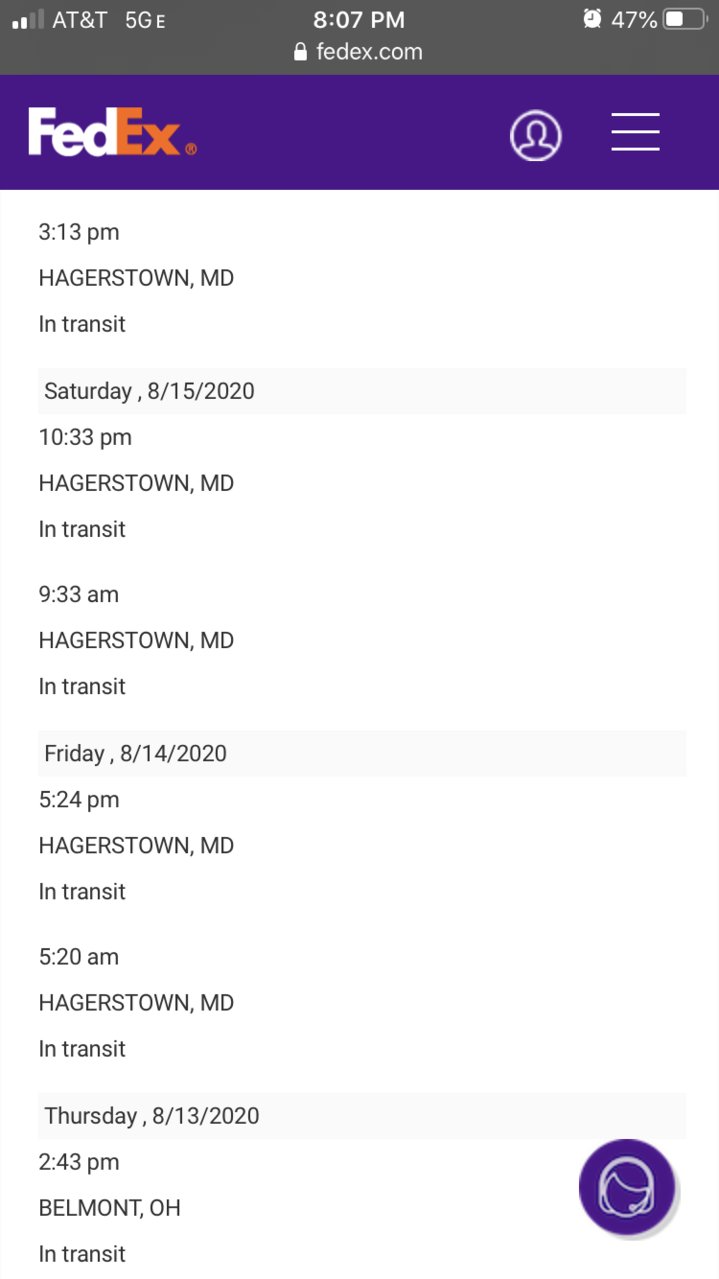Tap the padlock icon beside fedex.com
Image resolution: width=719 pixels, height=1279 pixels.
[x=300, y=52]
